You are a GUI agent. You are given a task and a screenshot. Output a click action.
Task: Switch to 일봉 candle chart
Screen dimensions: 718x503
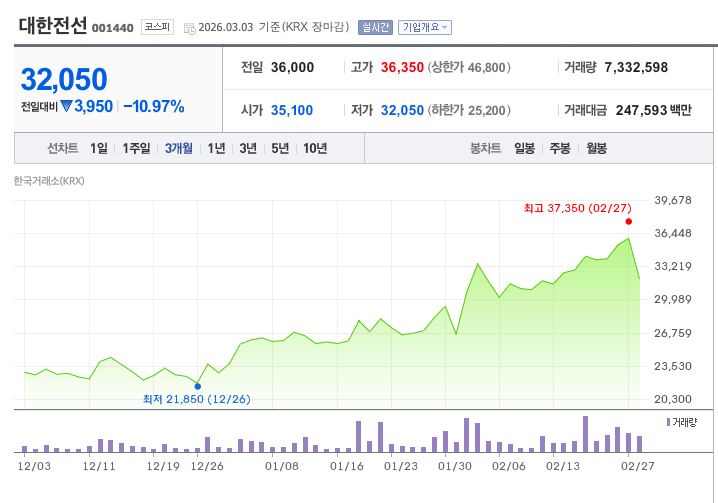[524, 148]
